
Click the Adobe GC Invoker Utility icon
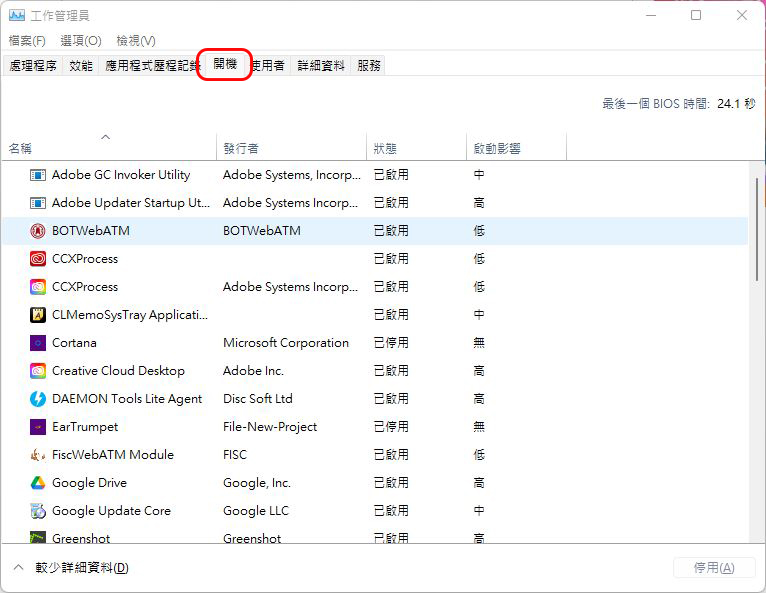click(x=38, y=175)
